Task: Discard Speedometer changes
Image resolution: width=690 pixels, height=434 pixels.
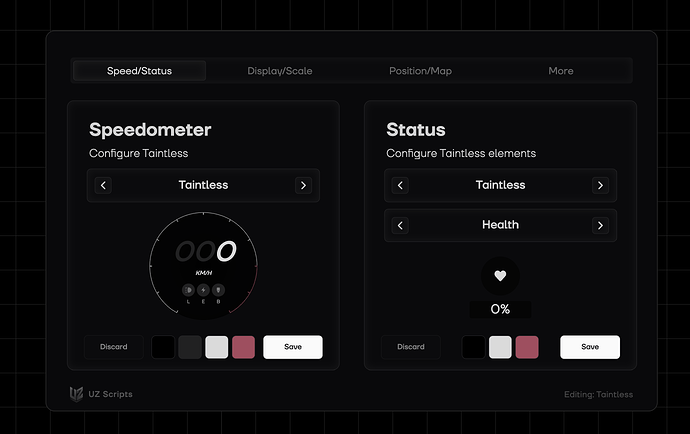Action: tap(114, 347)
